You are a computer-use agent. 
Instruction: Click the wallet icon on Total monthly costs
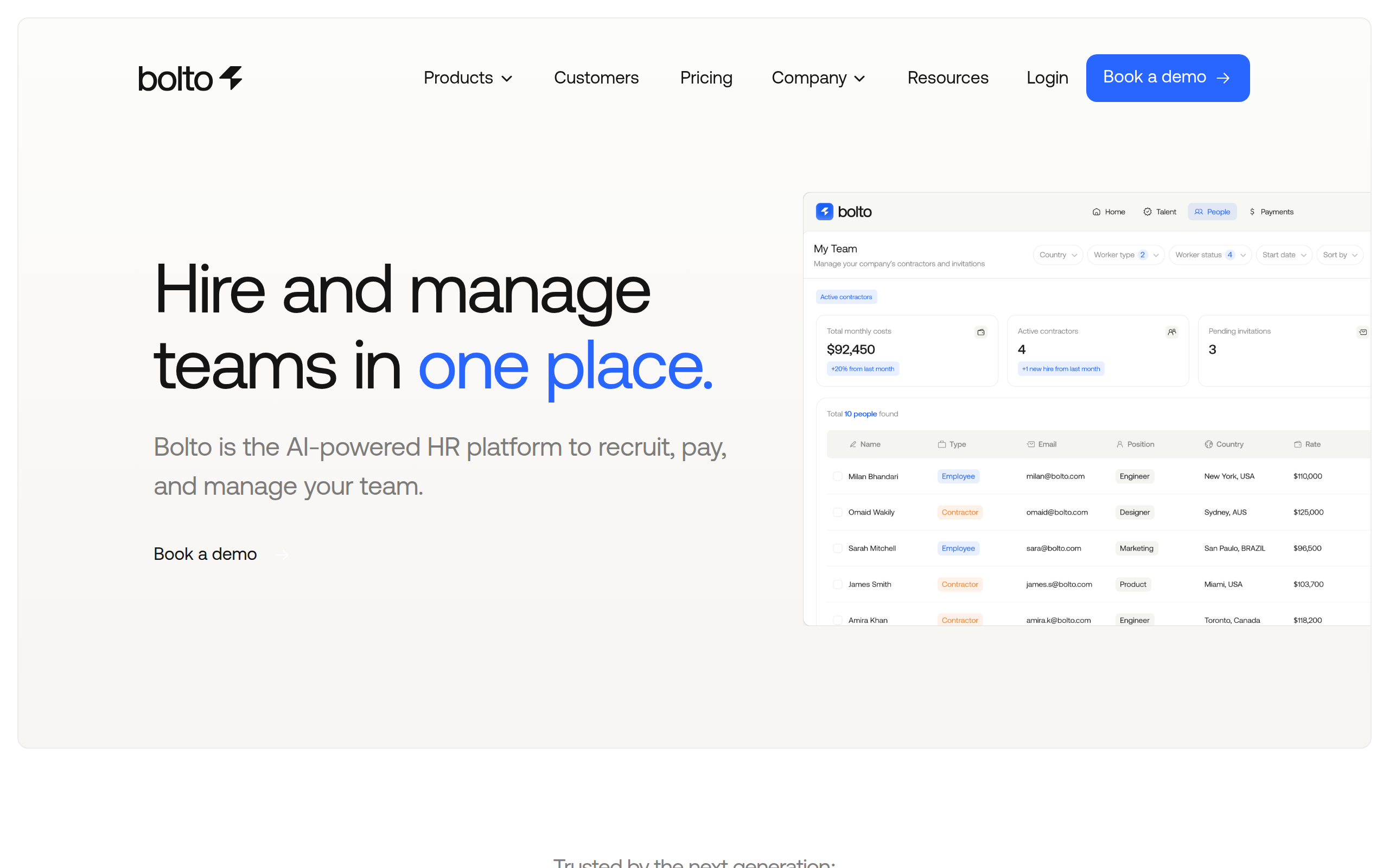point(980,332)
